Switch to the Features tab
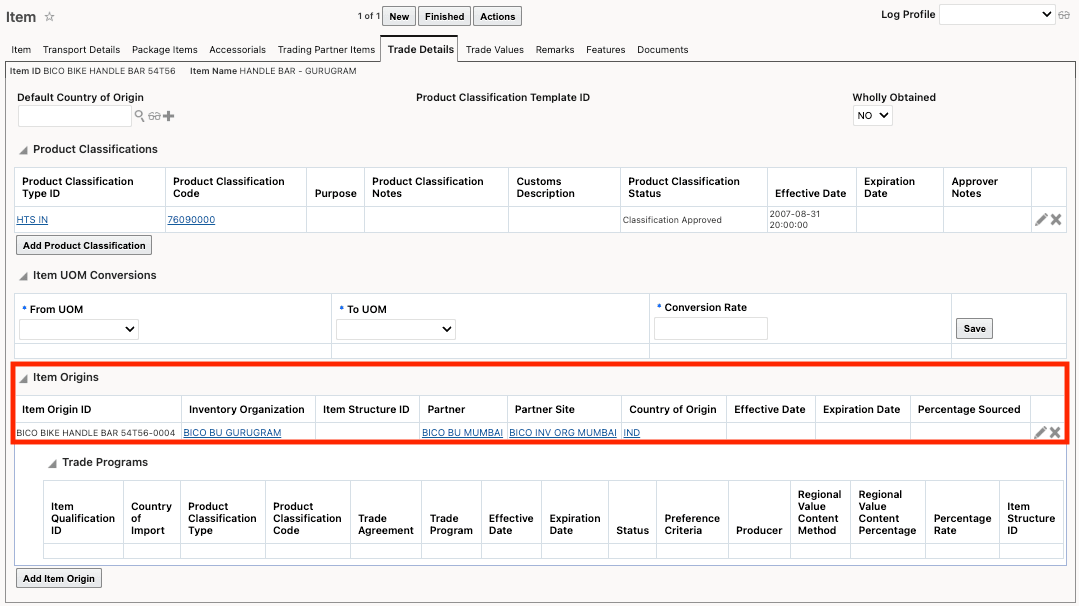 tap(606, 50)
